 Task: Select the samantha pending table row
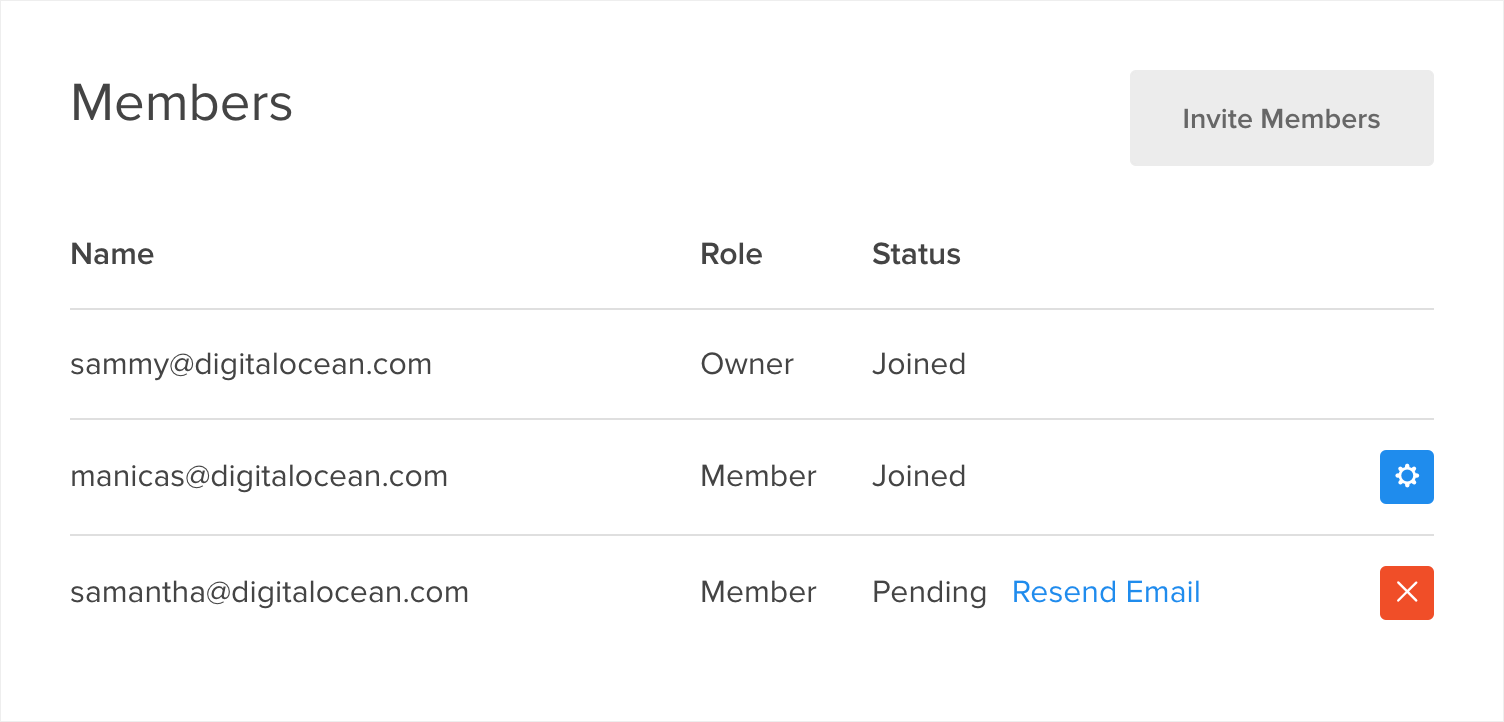pyautogui.click(x=752, y=593)
